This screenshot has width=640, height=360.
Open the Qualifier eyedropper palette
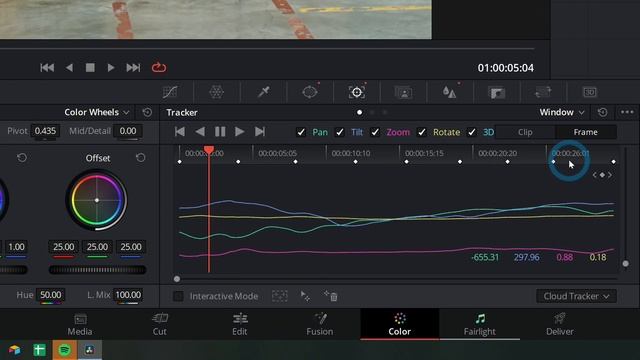pyautogui.click(x=263, y=92)
